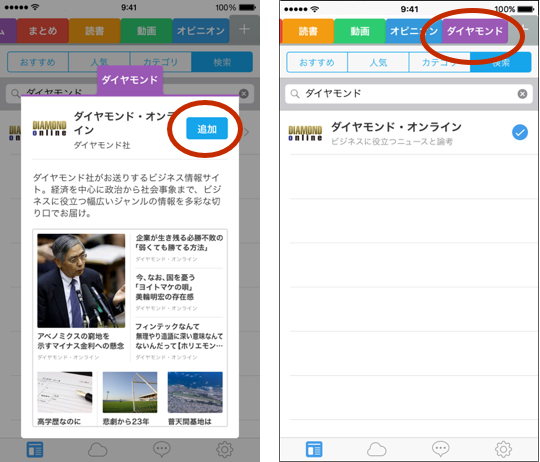Image resolution: width=540 pixels, height=462 pixels.
Task: Tap Diamond Online logo in right phone result
Action: click(x=305, y=133)
